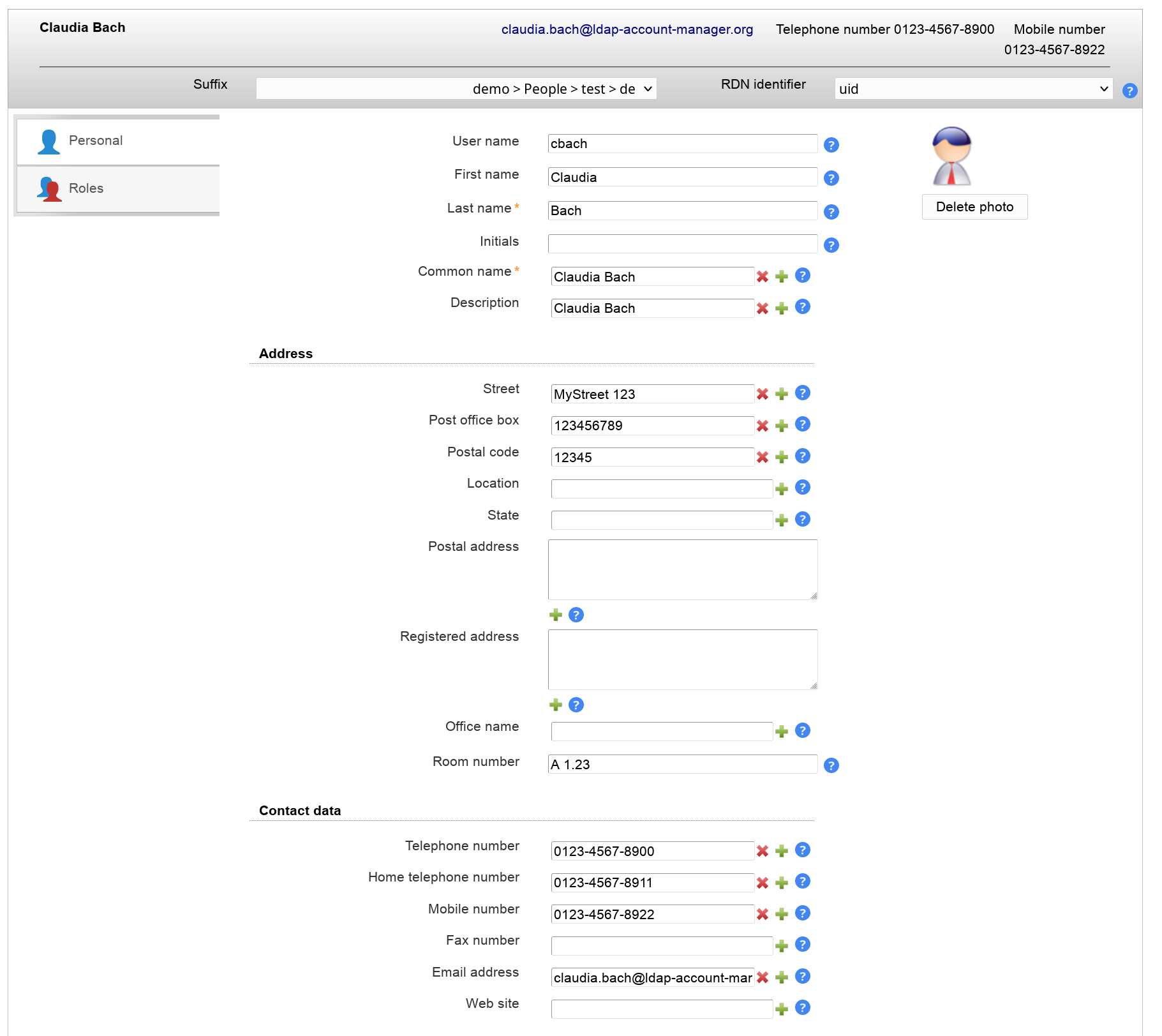Open help for the User name field

point(831,145)
